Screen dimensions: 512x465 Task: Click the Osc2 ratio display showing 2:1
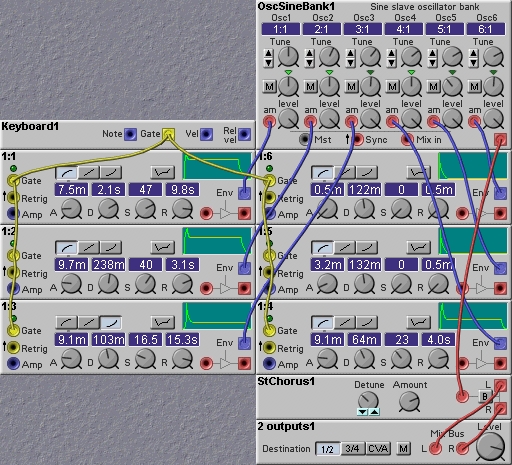[x=321, y=29]
